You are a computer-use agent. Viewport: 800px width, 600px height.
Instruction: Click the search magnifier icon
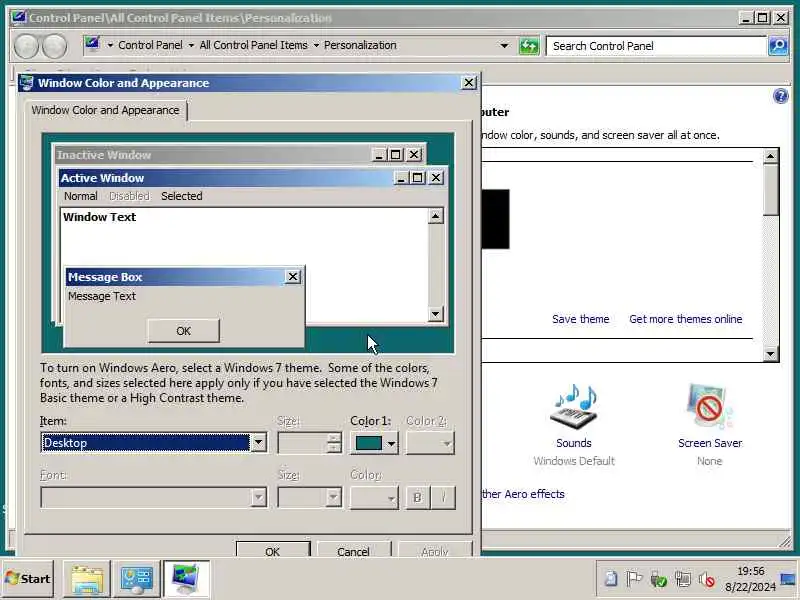tap(778, 46)
